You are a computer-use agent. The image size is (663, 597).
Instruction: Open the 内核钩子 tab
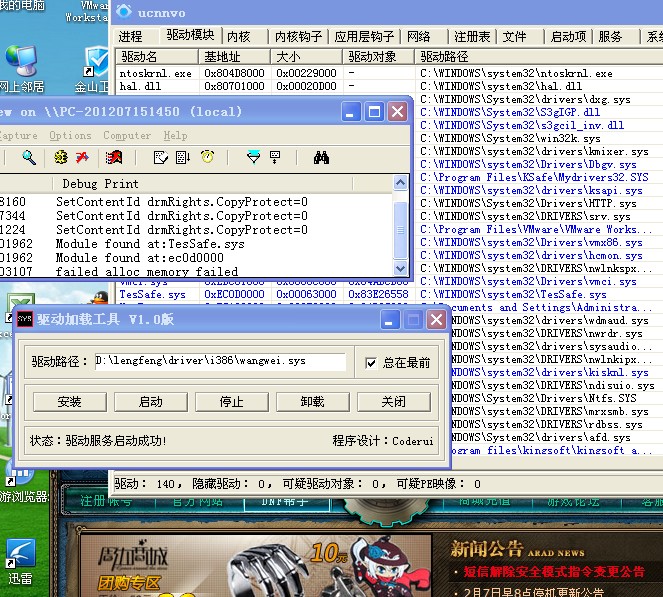click(x=299, y=37)
